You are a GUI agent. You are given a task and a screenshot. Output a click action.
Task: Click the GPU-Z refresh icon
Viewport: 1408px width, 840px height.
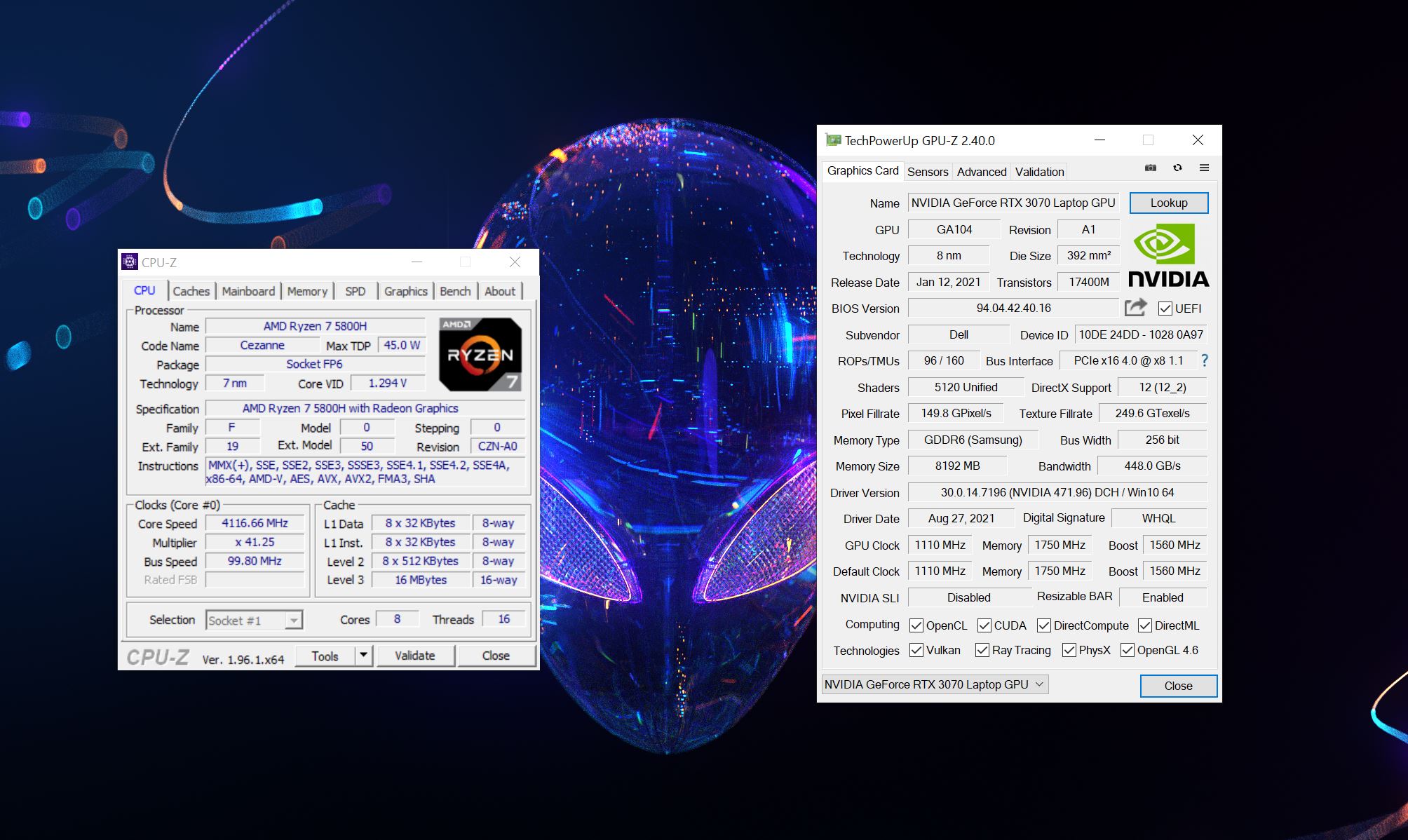[x=1177, y=168]
